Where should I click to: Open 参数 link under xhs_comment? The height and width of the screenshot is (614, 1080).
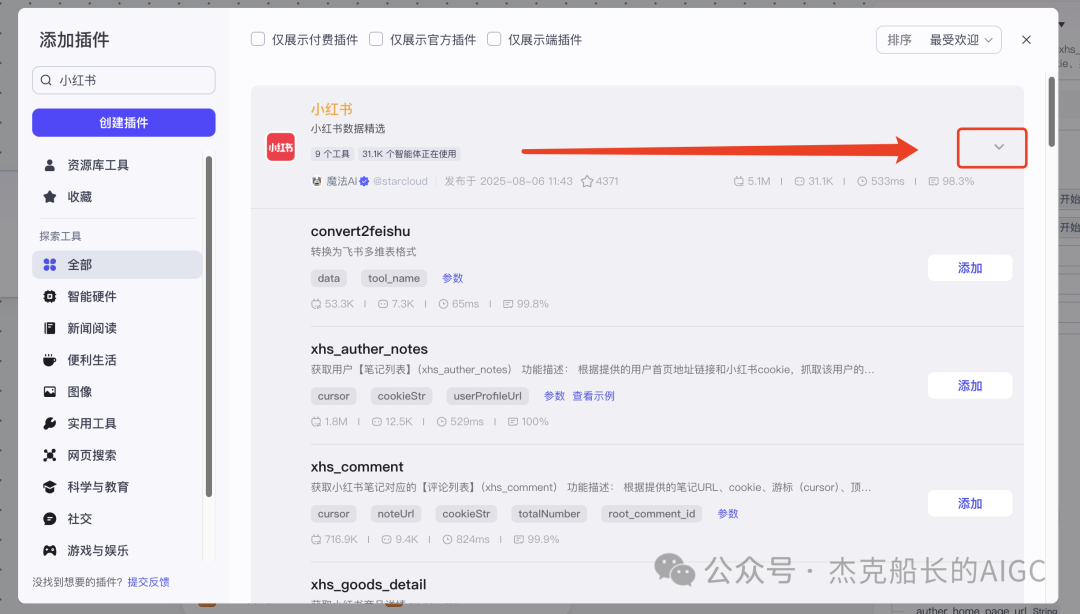[x=728, y=514]
